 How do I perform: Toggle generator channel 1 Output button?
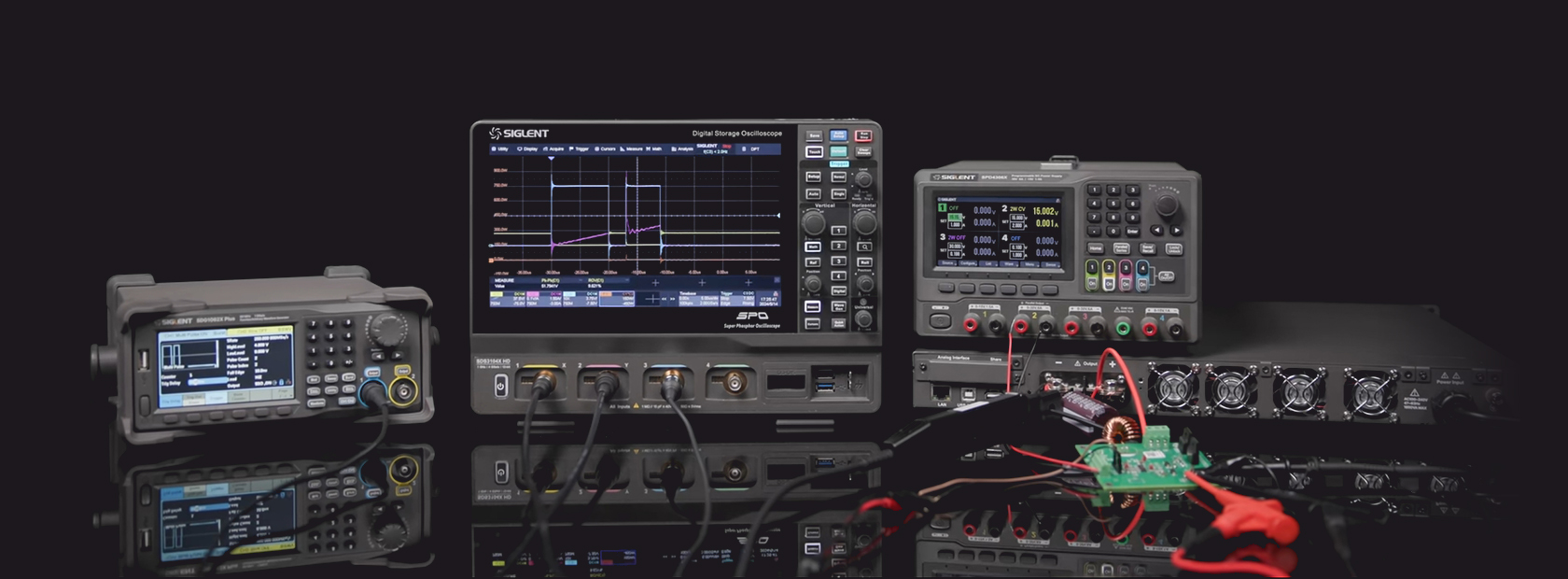[371, 373]
